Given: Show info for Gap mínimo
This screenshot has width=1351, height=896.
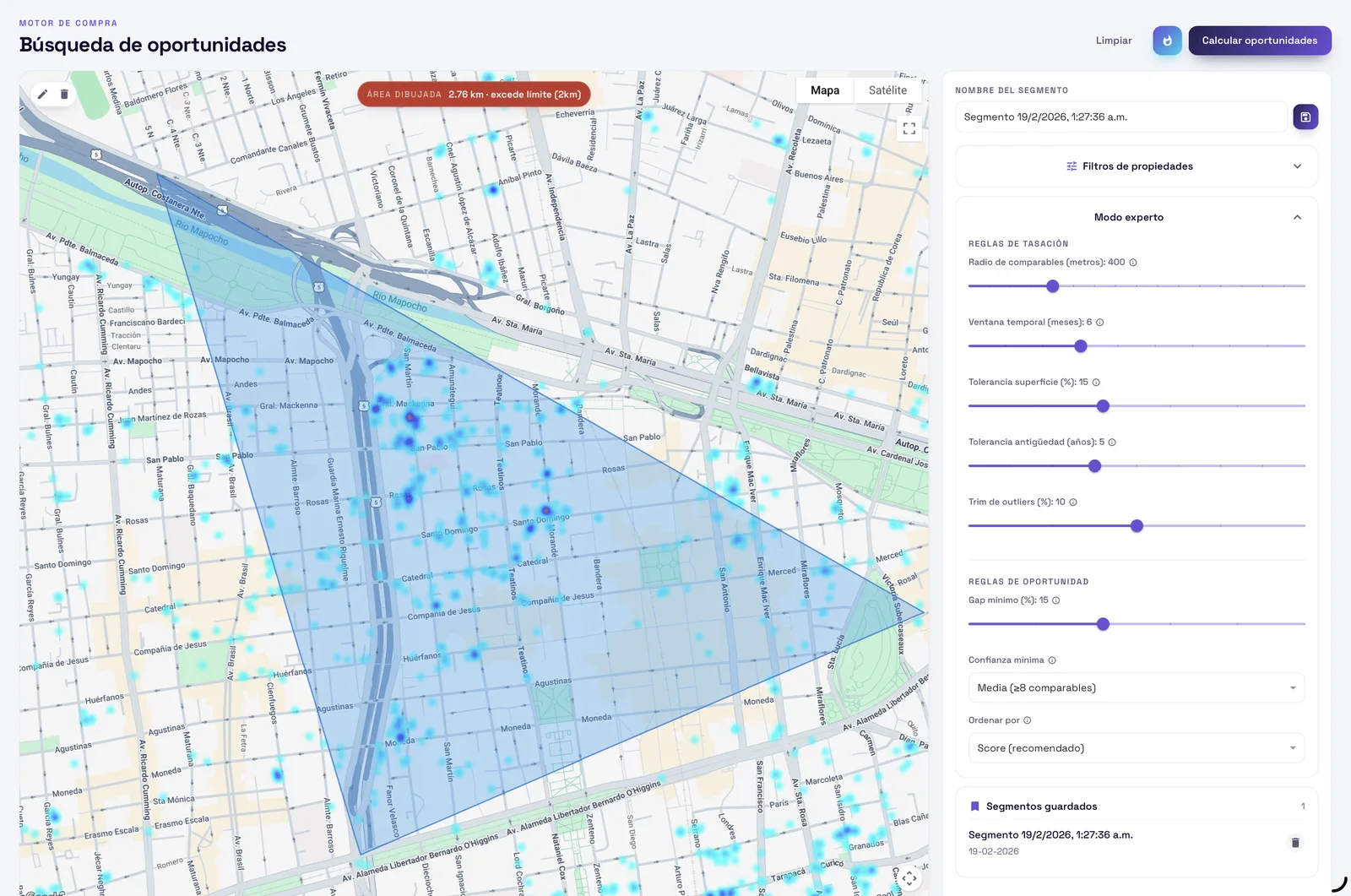Looking at the screenshot, I should coord(1056,600).
